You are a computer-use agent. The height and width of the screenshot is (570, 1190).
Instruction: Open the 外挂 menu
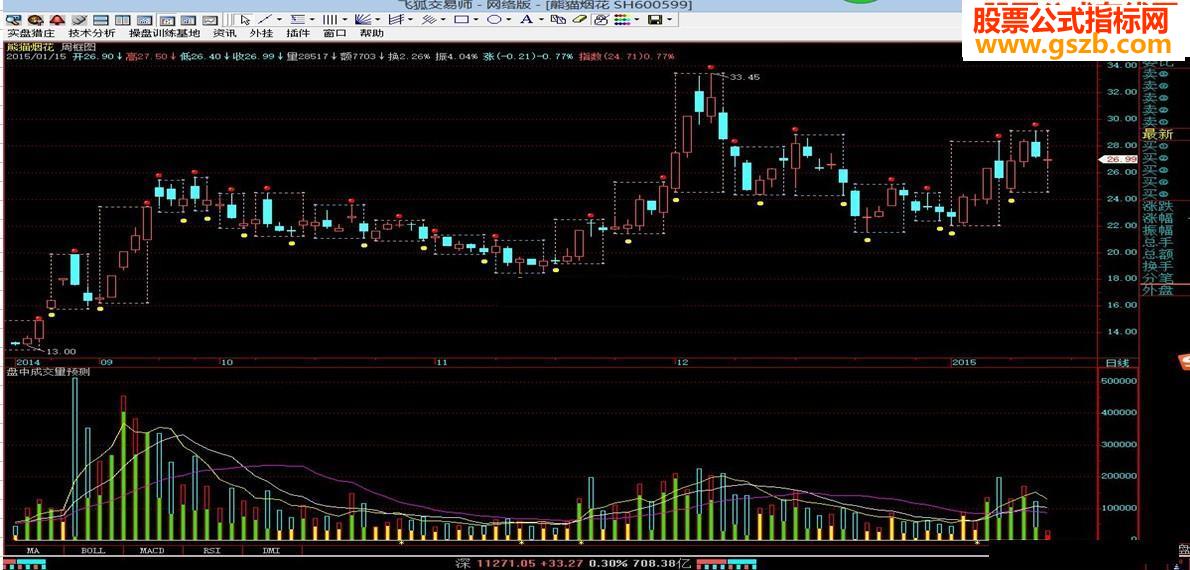(261, 33)
